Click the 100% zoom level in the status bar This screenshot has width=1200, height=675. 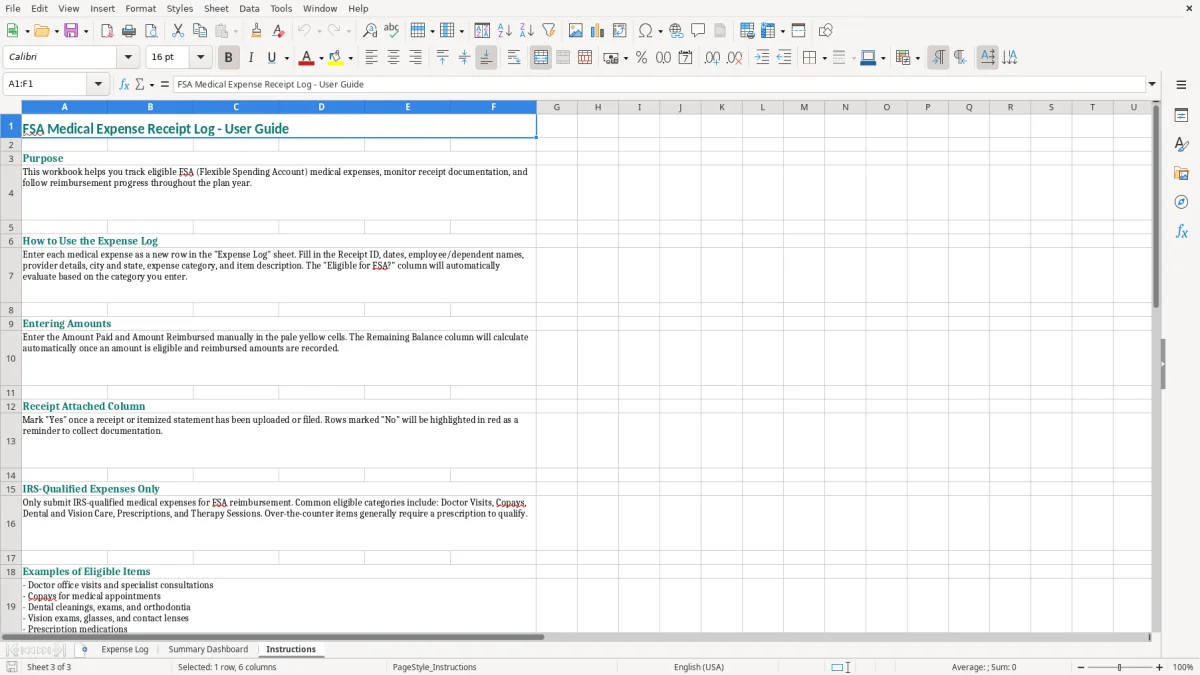click(x=1183, y=667)
